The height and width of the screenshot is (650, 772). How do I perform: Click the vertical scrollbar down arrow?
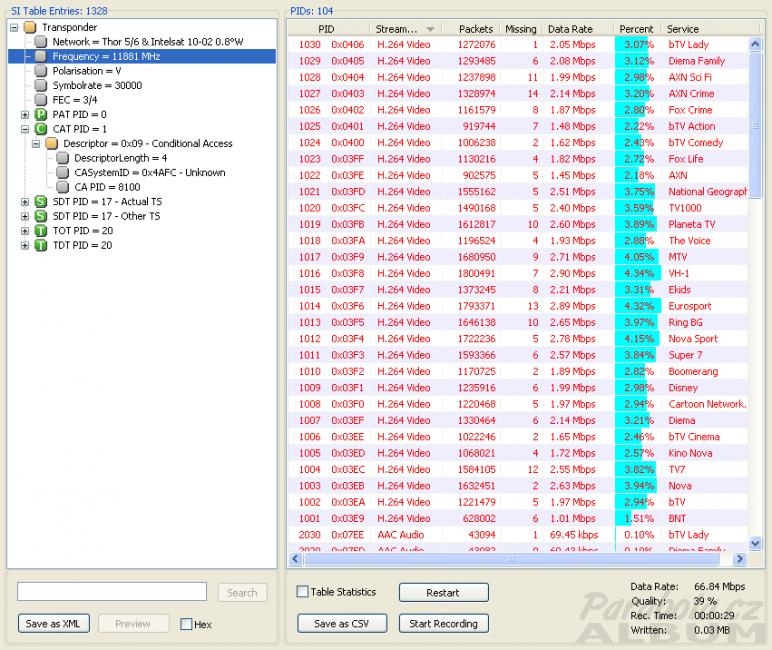tap(755, 543)
